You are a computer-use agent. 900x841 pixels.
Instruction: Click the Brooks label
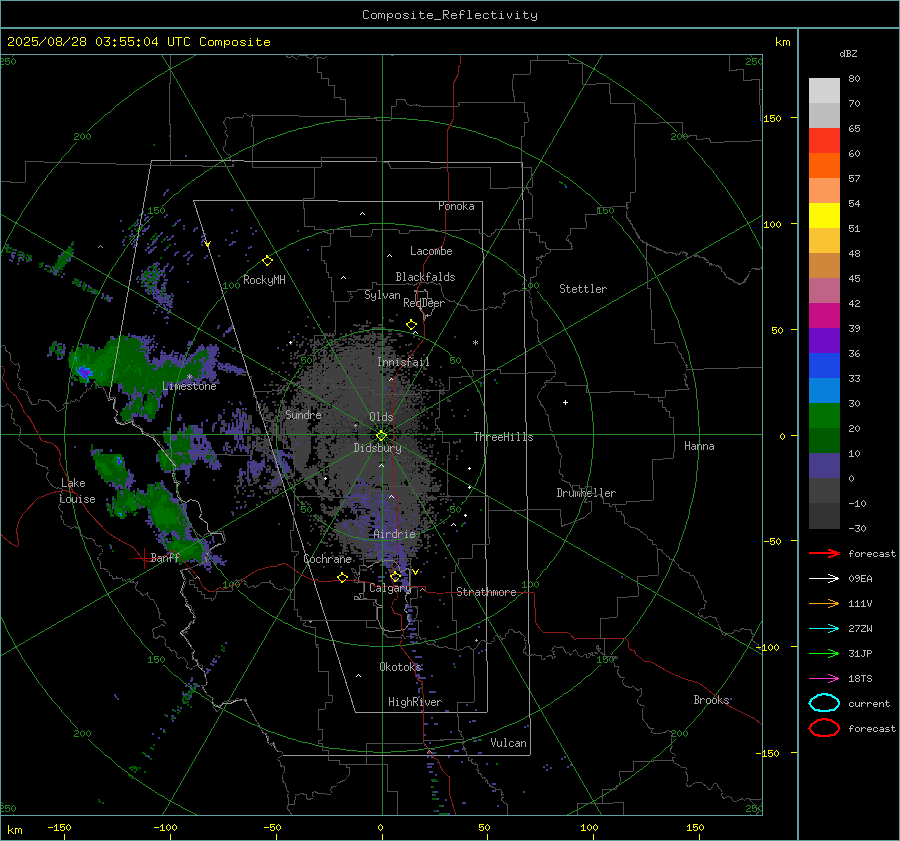point(711,700)
